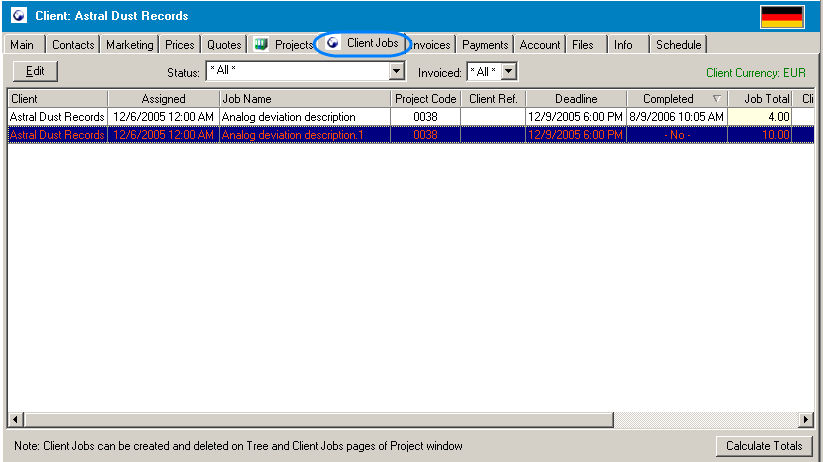
Task: Click the Calculate Totals button
Action: [765, 446]
